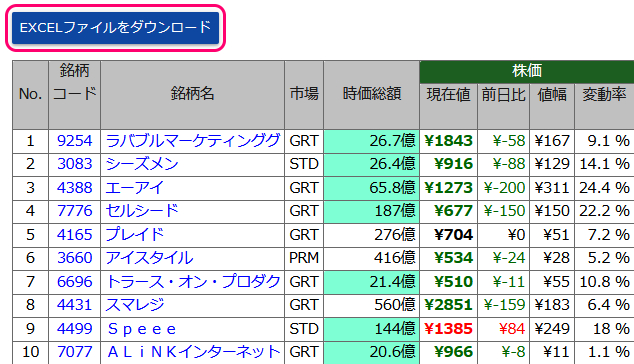The image size is (634, 364).
Task: Click the current price ¥704
Action: coord(453,235)
